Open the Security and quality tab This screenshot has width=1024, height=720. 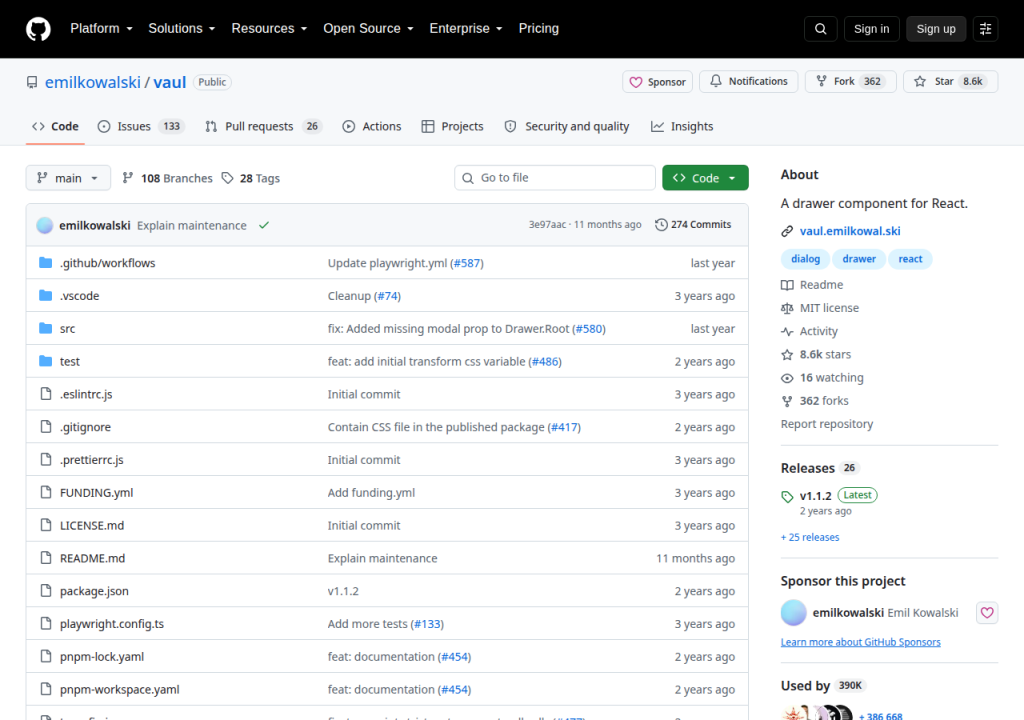(567, 126)
